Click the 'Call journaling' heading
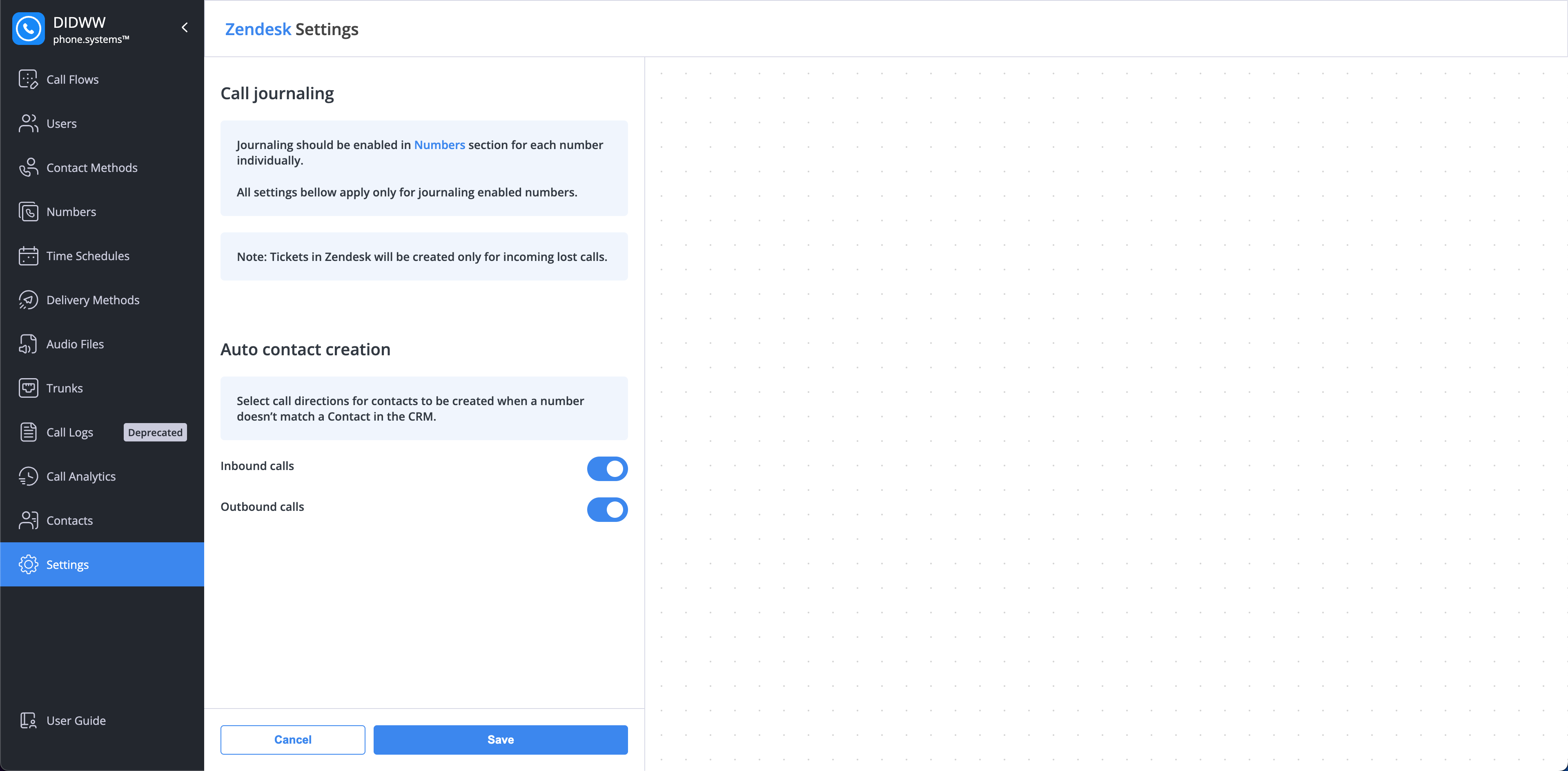Image resolution: width=1568 pixels, height=771 pixels. [277, 93]
